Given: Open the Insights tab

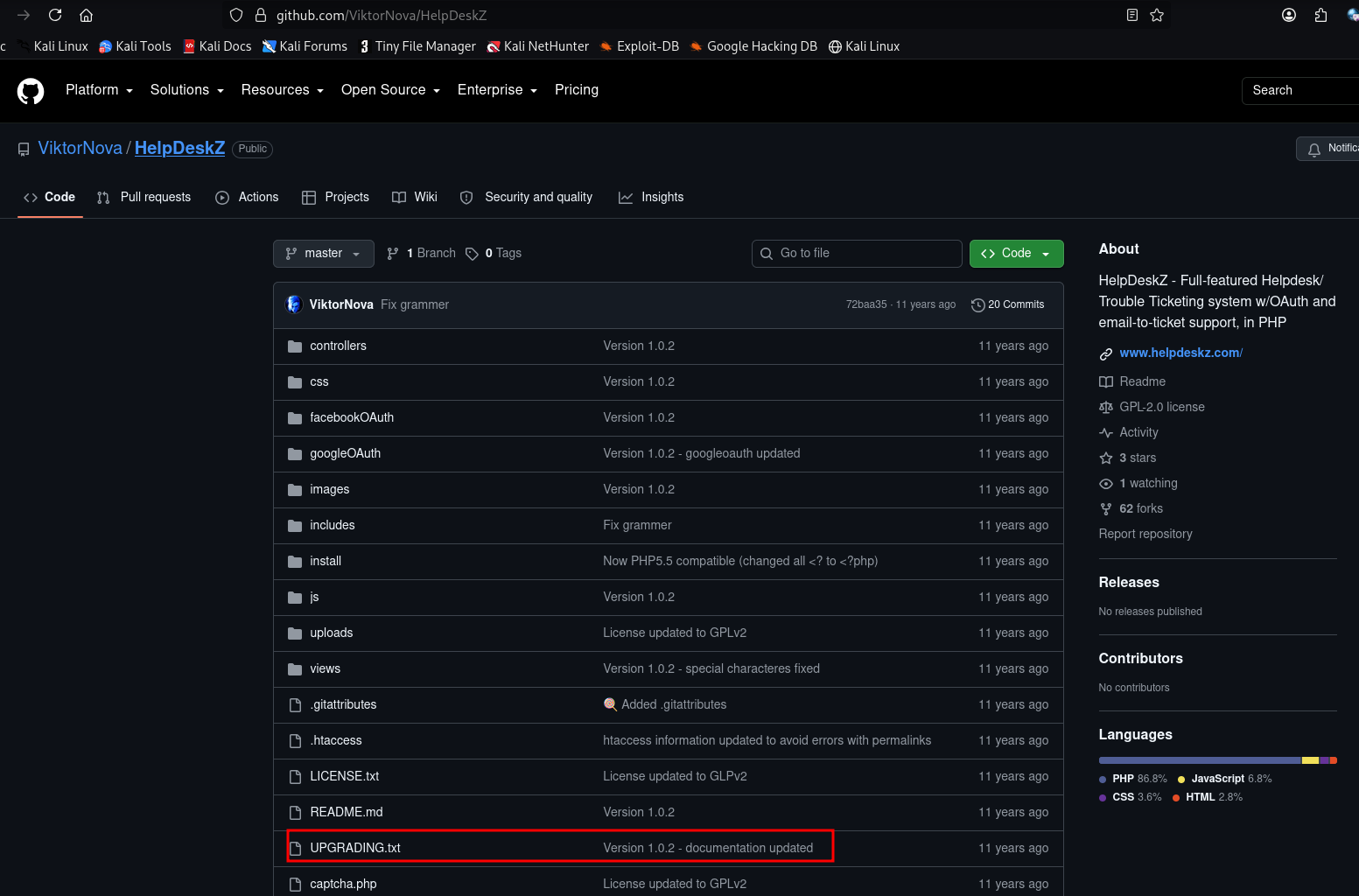Looking at the screenshot, I should 651,198.
